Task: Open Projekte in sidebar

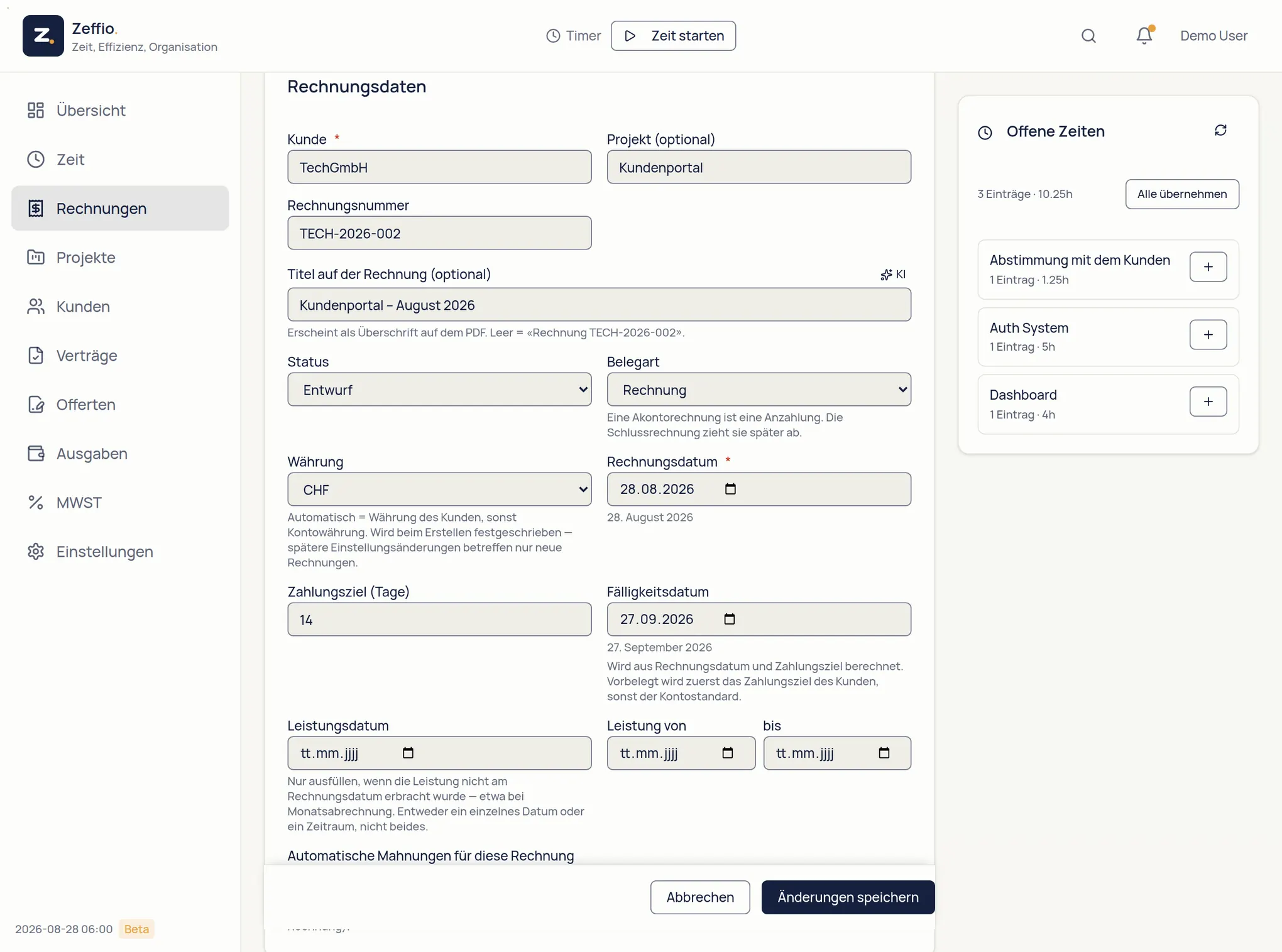Action: 120,257
